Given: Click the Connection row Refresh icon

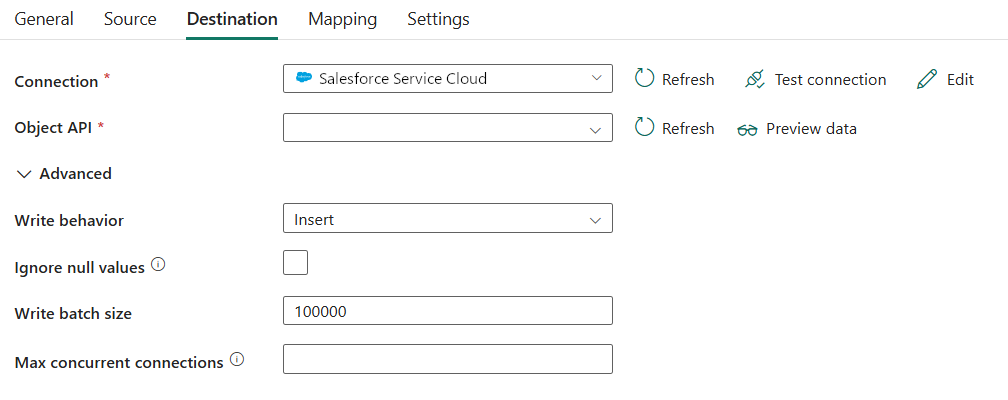Looking at the screenshot, I should tap(645, 79).
